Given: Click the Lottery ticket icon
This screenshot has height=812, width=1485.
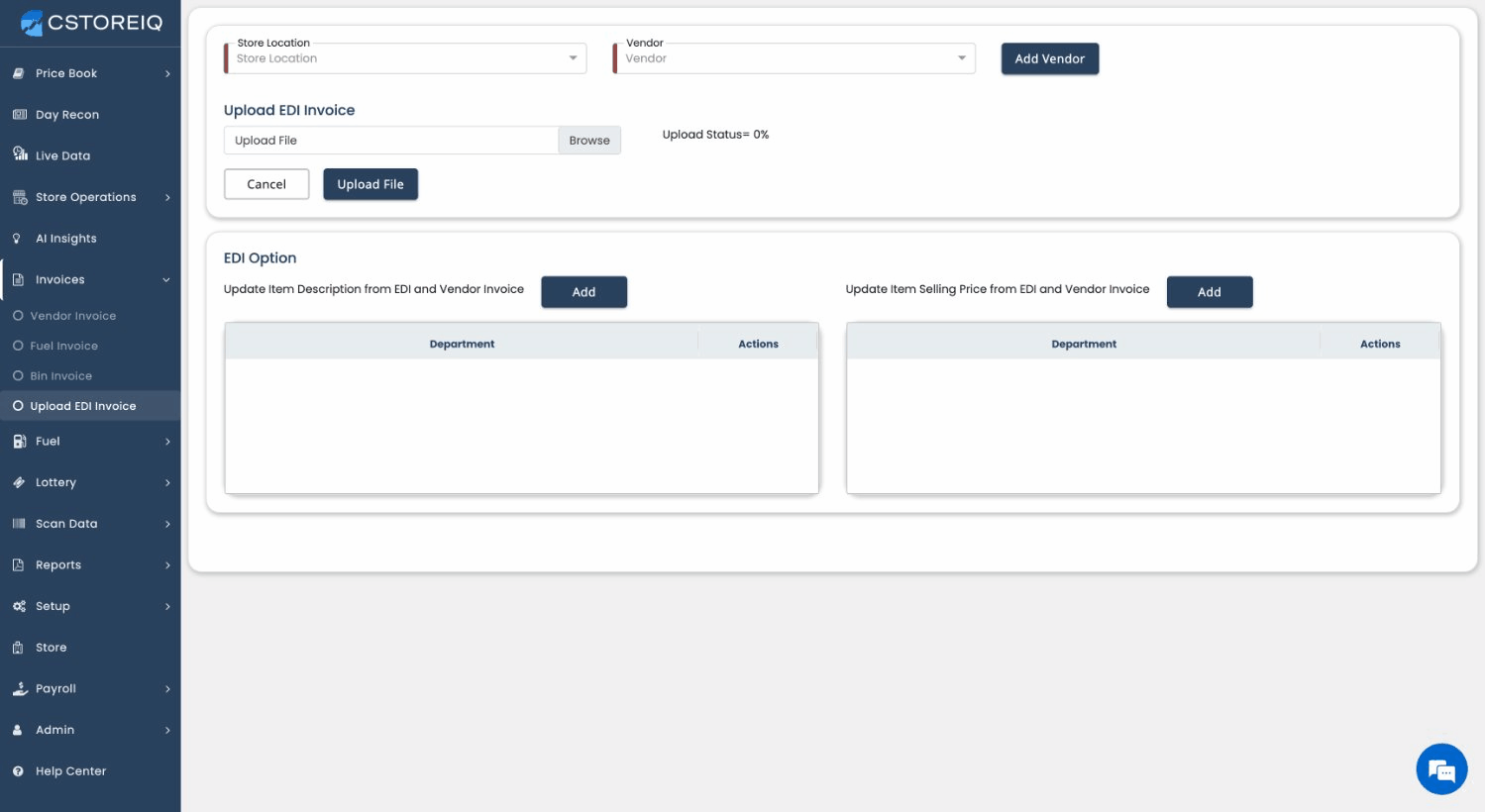Looking at the screenshot, I should pyautogui.click(x=19, y=483).
